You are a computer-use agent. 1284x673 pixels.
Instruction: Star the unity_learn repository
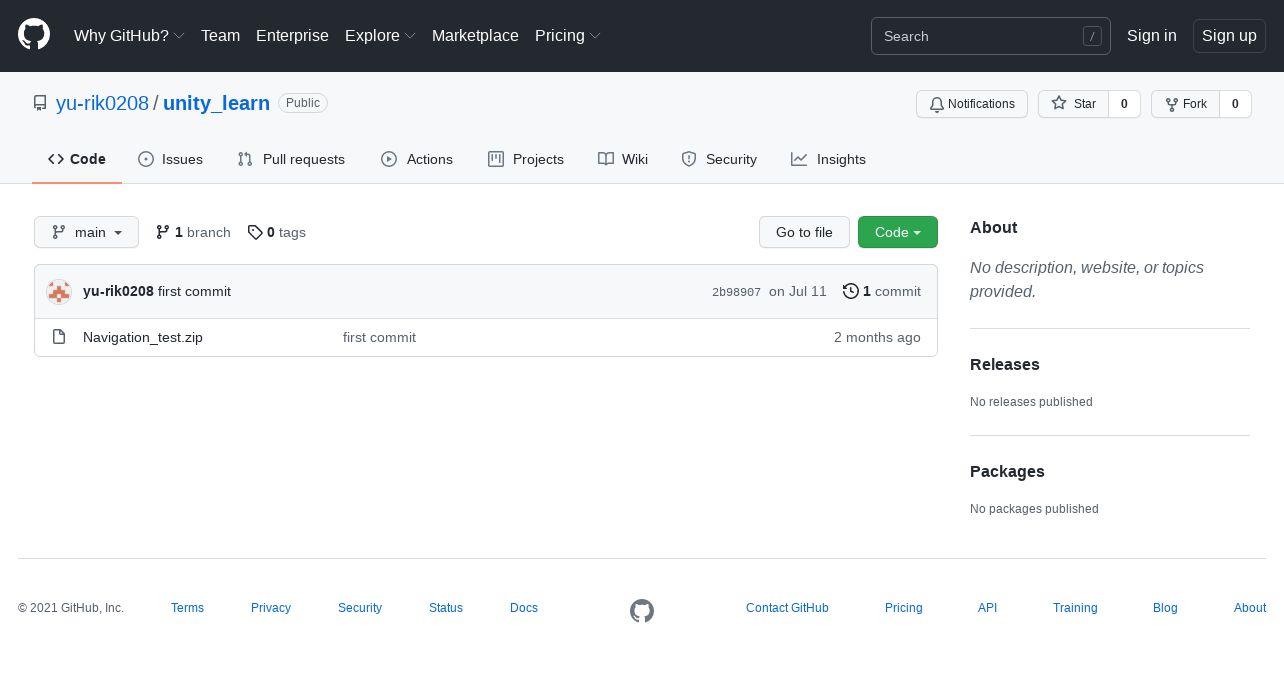(x=1074, y=104)
